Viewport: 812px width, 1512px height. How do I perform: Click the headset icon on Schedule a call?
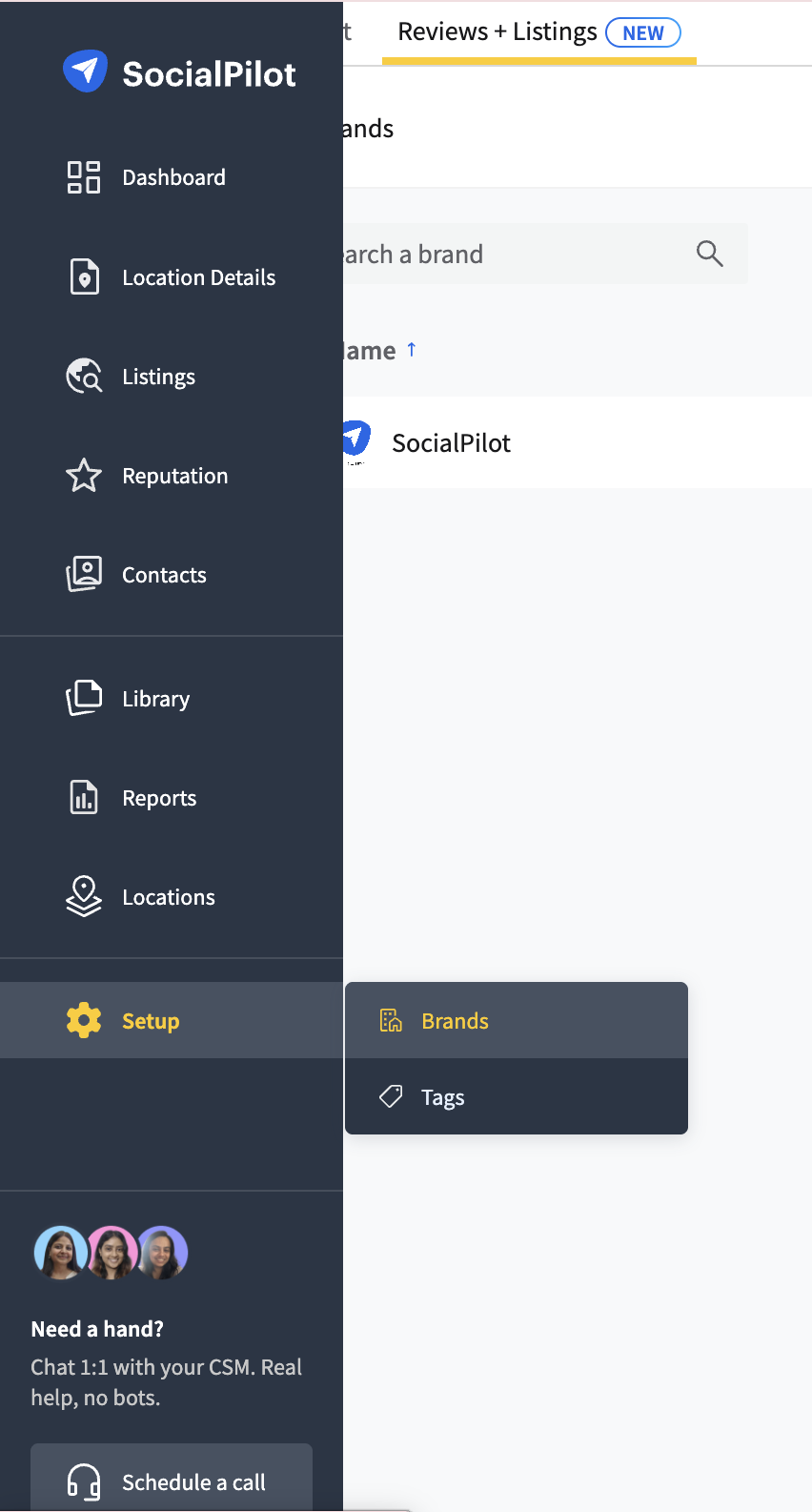click(x=84, y=1481)
